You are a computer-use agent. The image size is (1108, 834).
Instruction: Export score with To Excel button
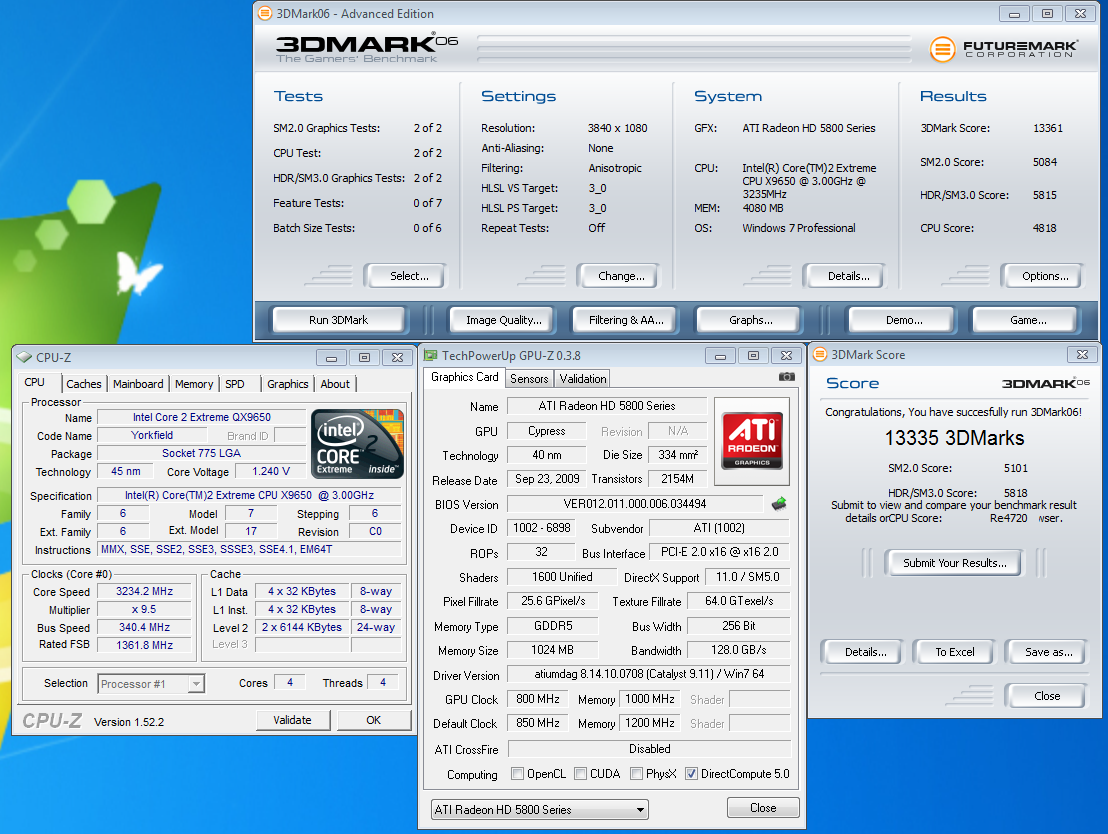[955, 652]
